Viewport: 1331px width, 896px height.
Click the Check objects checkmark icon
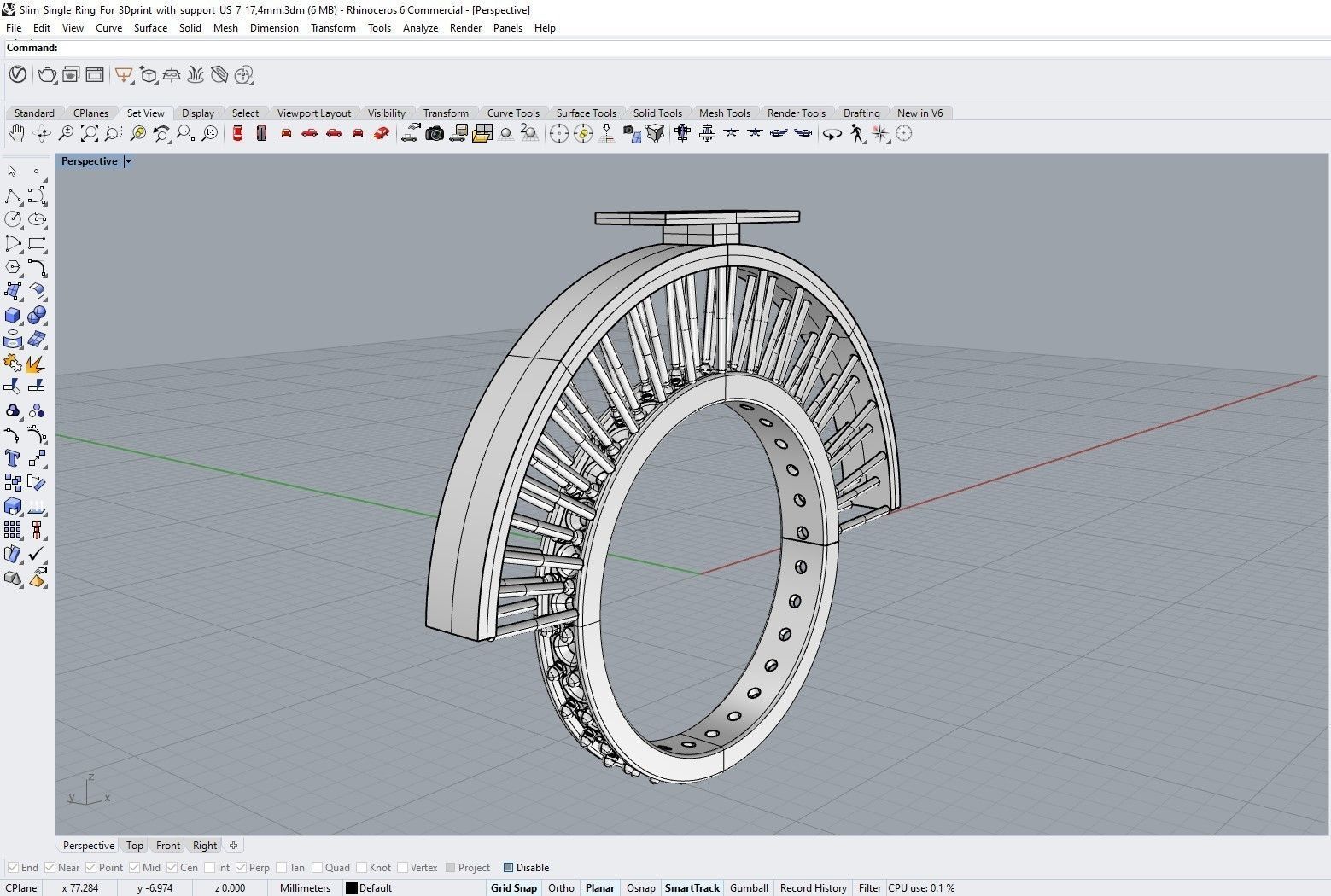[37, 554]
